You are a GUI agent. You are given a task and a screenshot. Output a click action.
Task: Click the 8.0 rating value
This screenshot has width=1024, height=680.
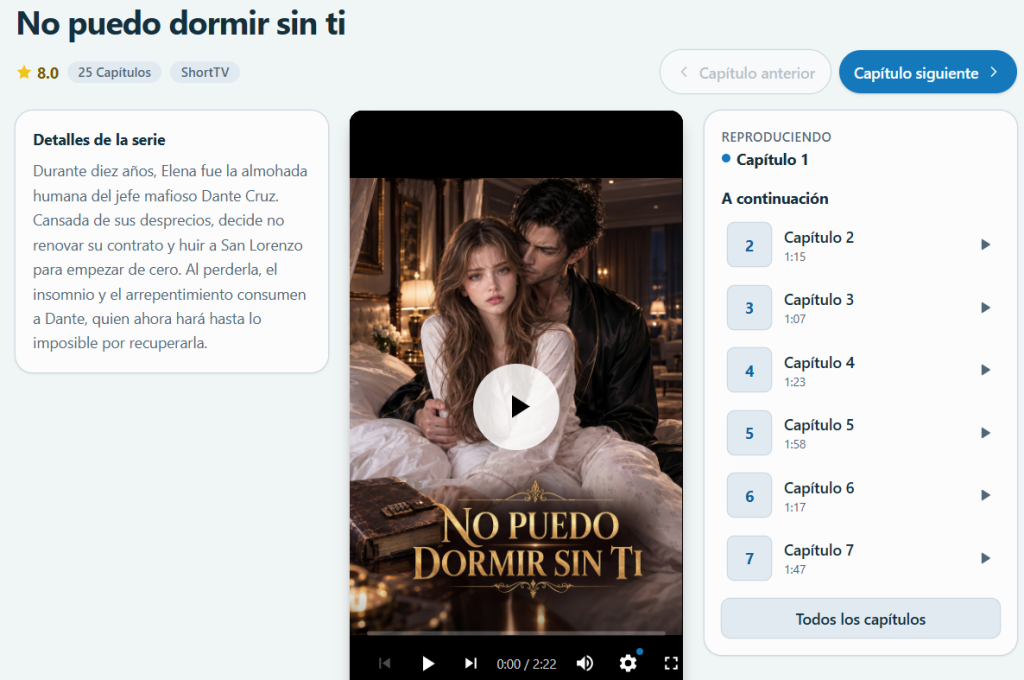pyautogui.click(x=48, y=73)
